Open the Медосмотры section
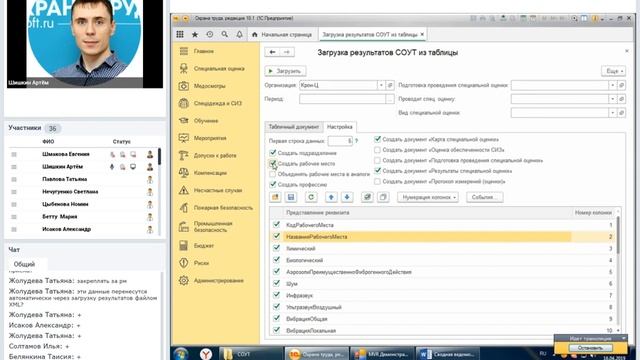 click(x=209, y=86)
